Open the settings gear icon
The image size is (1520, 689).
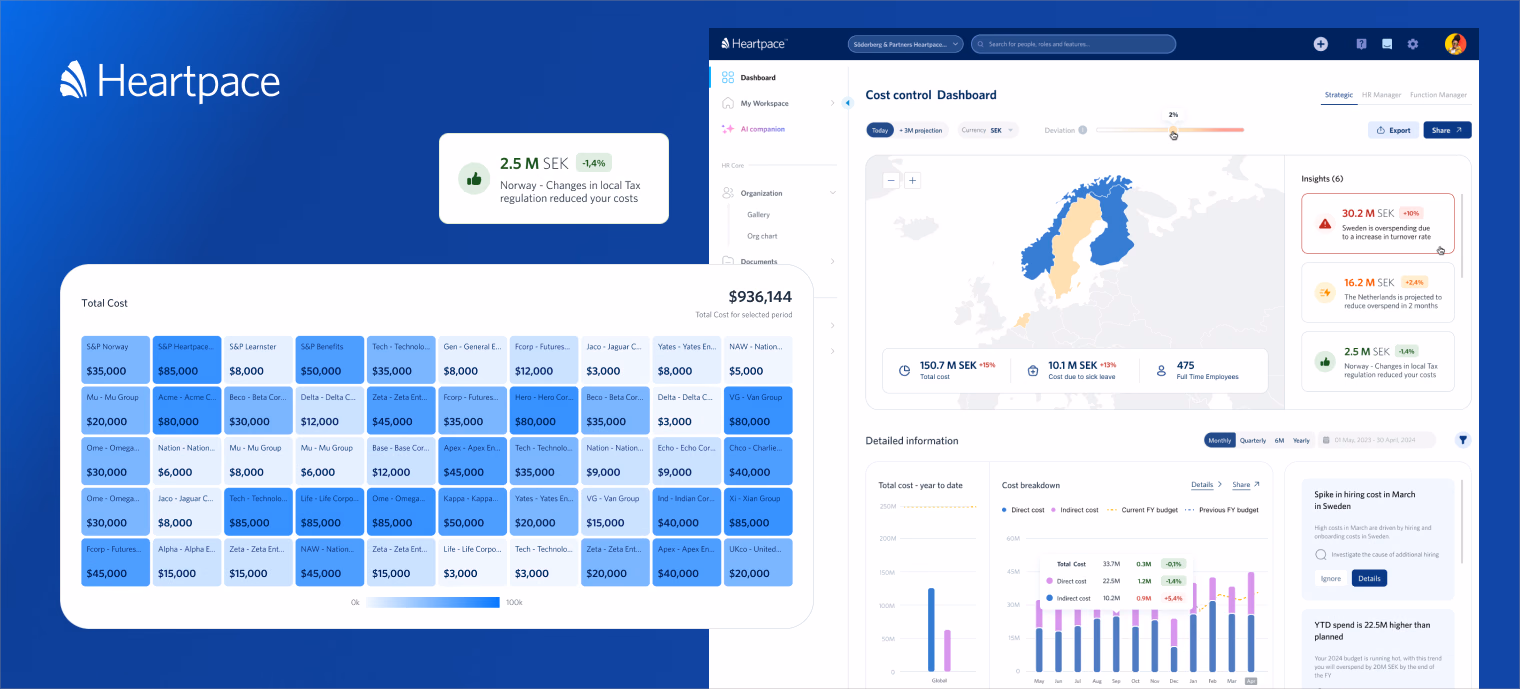pos(1413,44)
